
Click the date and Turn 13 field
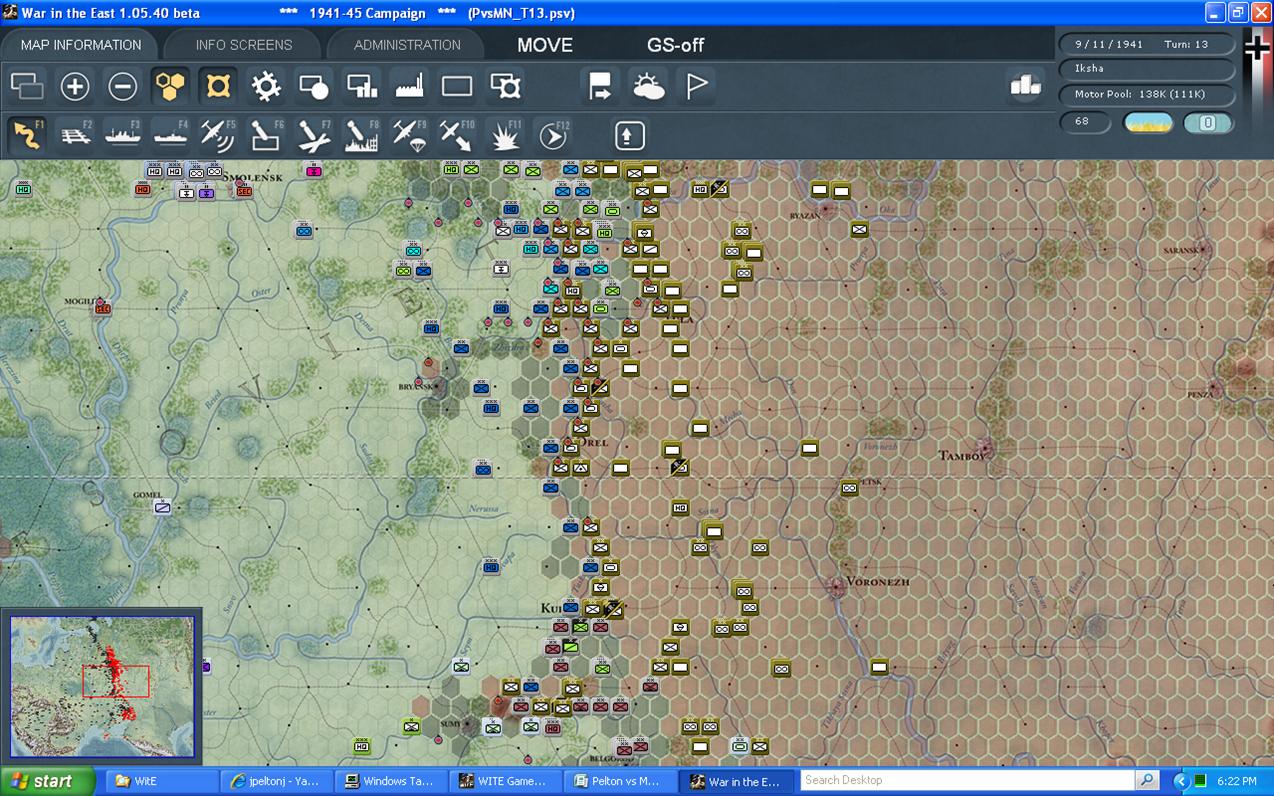[x=1147, y=44]
